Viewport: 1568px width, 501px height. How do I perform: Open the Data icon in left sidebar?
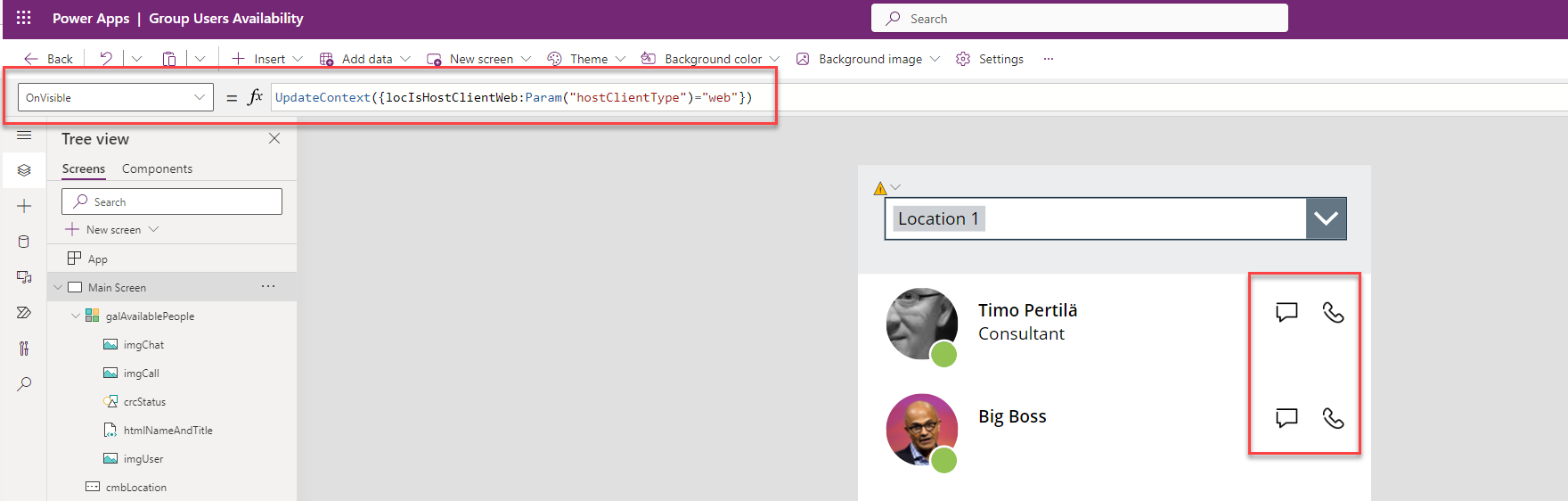(x=24, y=242)
